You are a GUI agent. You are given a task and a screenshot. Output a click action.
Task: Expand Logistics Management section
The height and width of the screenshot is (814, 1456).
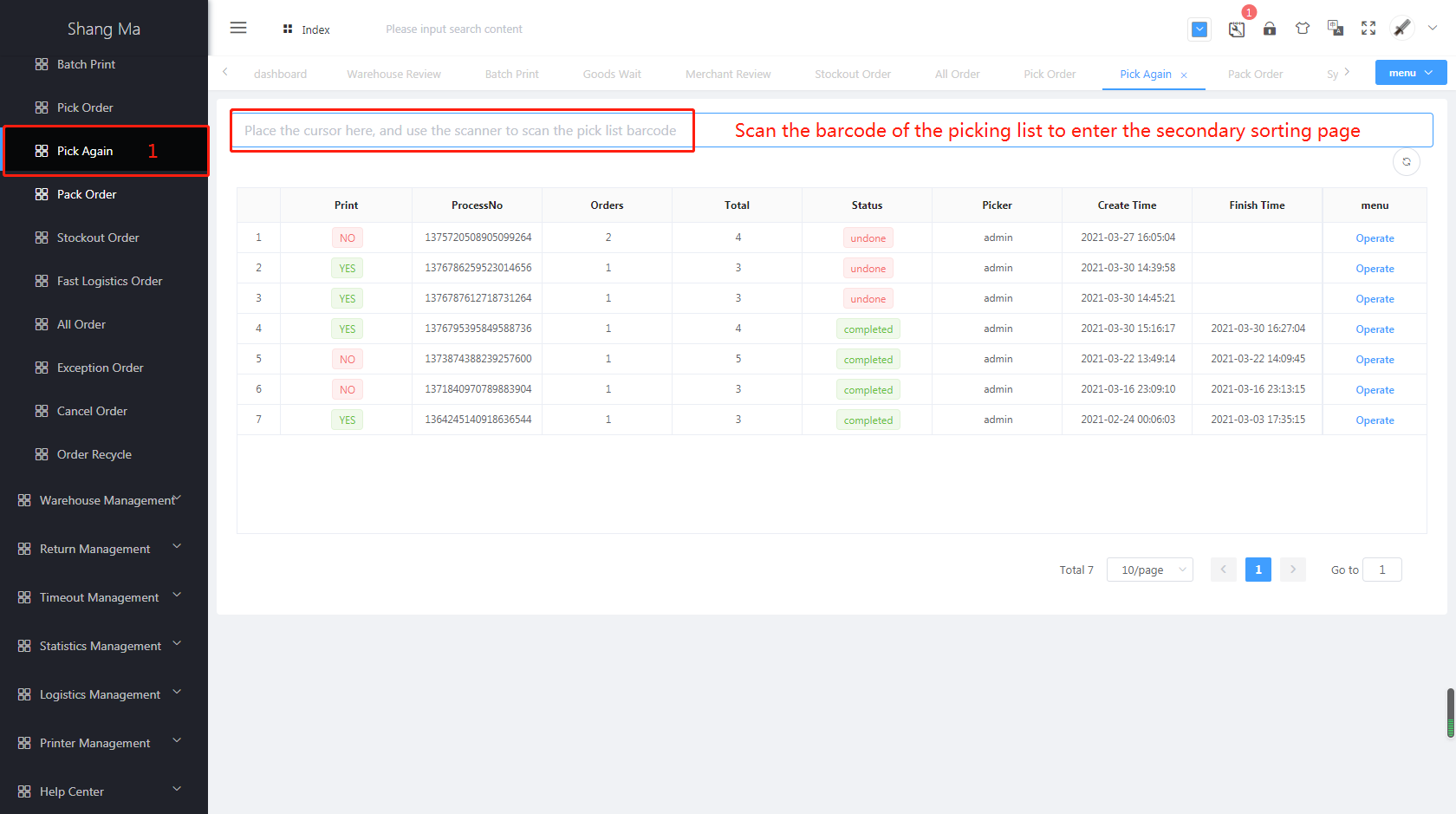point(104,694)
